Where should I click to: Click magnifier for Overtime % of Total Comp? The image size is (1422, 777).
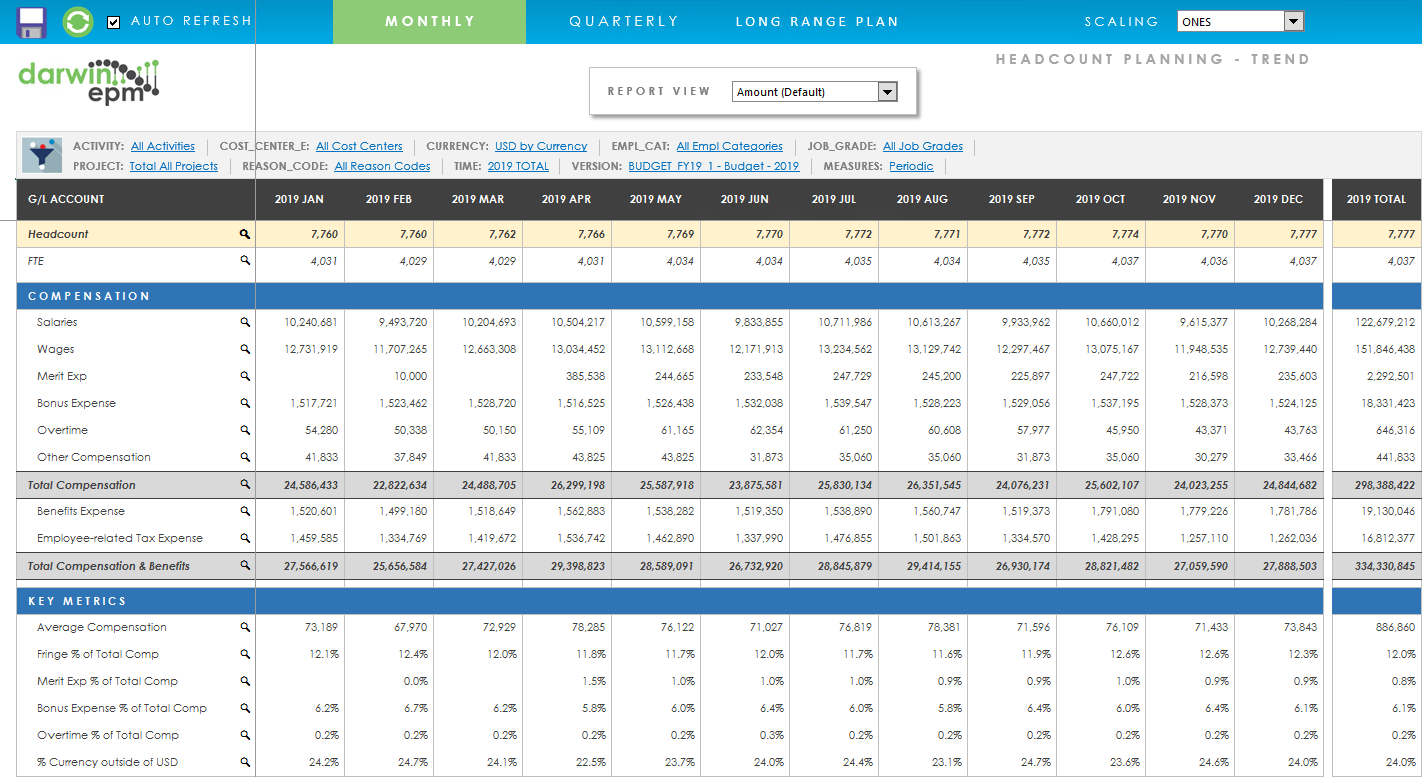tap(244, 736)
